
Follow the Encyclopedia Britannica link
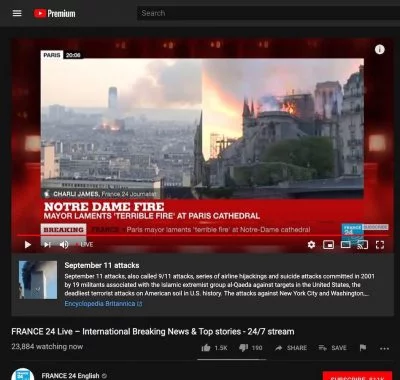103,304
